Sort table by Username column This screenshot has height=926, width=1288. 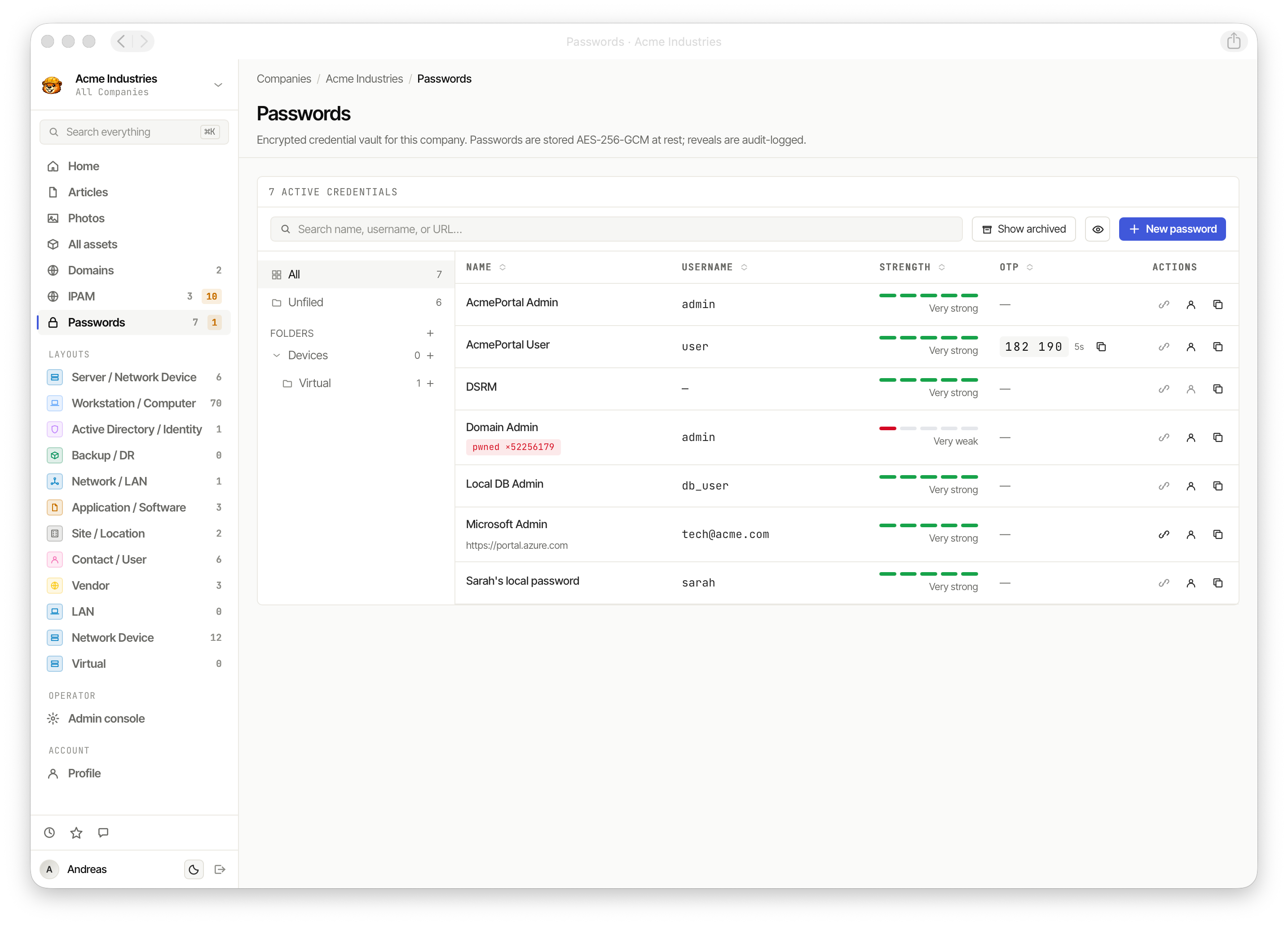[x=714, y=267]
